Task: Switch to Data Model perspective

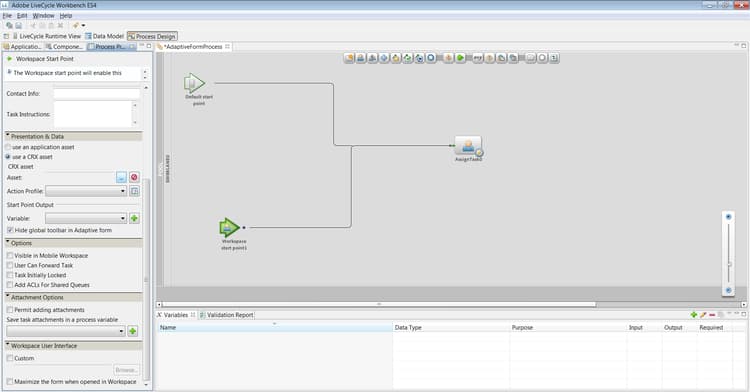Action: 104,36
